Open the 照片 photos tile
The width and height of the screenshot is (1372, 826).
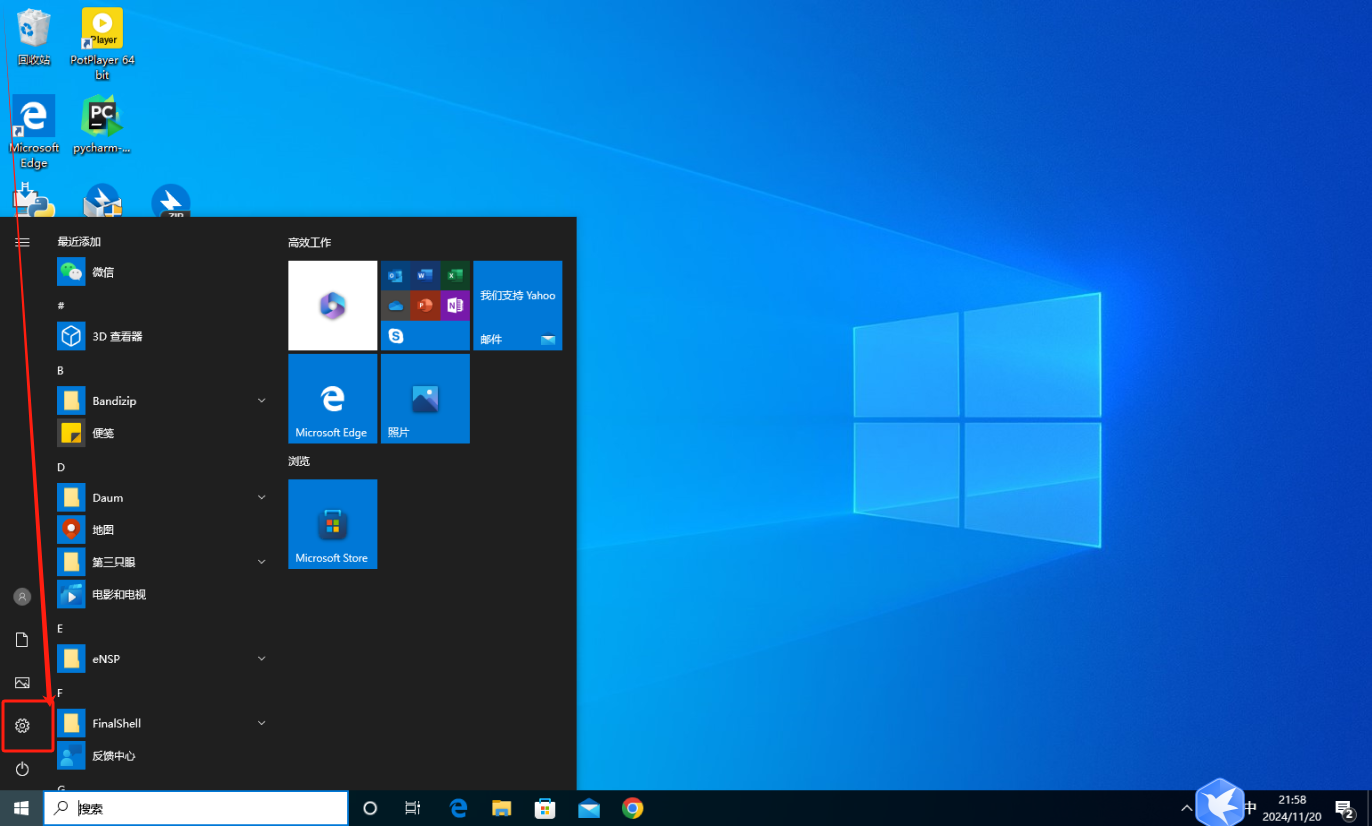(x=425, y=398)
